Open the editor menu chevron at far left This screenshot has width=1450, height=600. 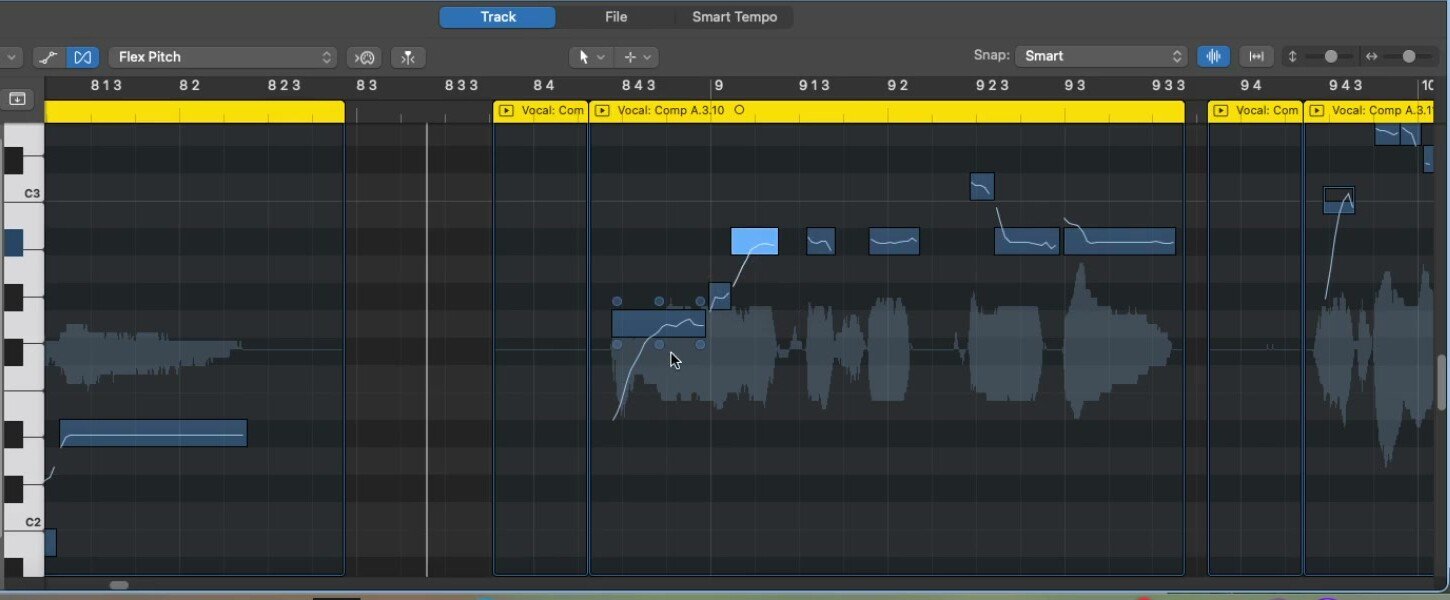pyautogui.click(x=11, y=57)
